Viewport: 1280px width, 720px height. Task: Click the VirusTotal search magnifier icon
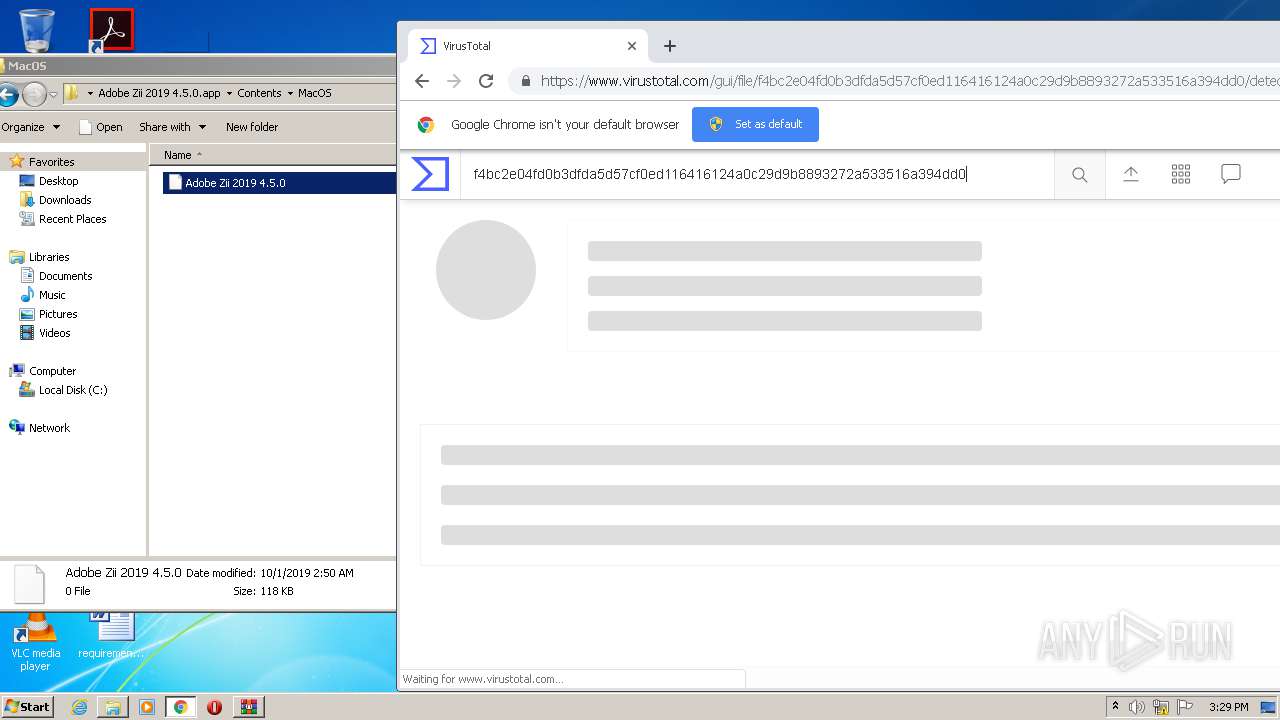click(1079, 174)
